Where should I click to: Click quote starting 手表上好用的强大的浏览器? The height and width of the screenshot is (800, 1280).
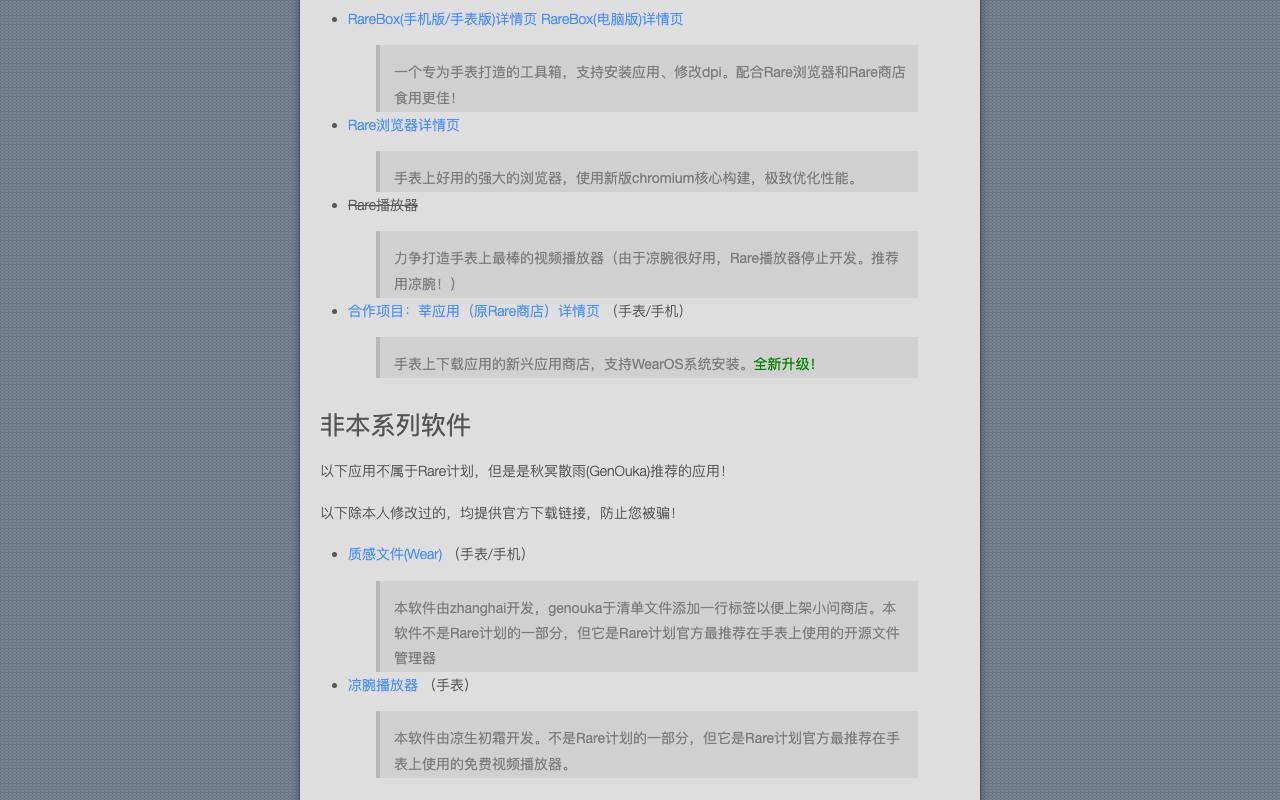click(647, 171)
